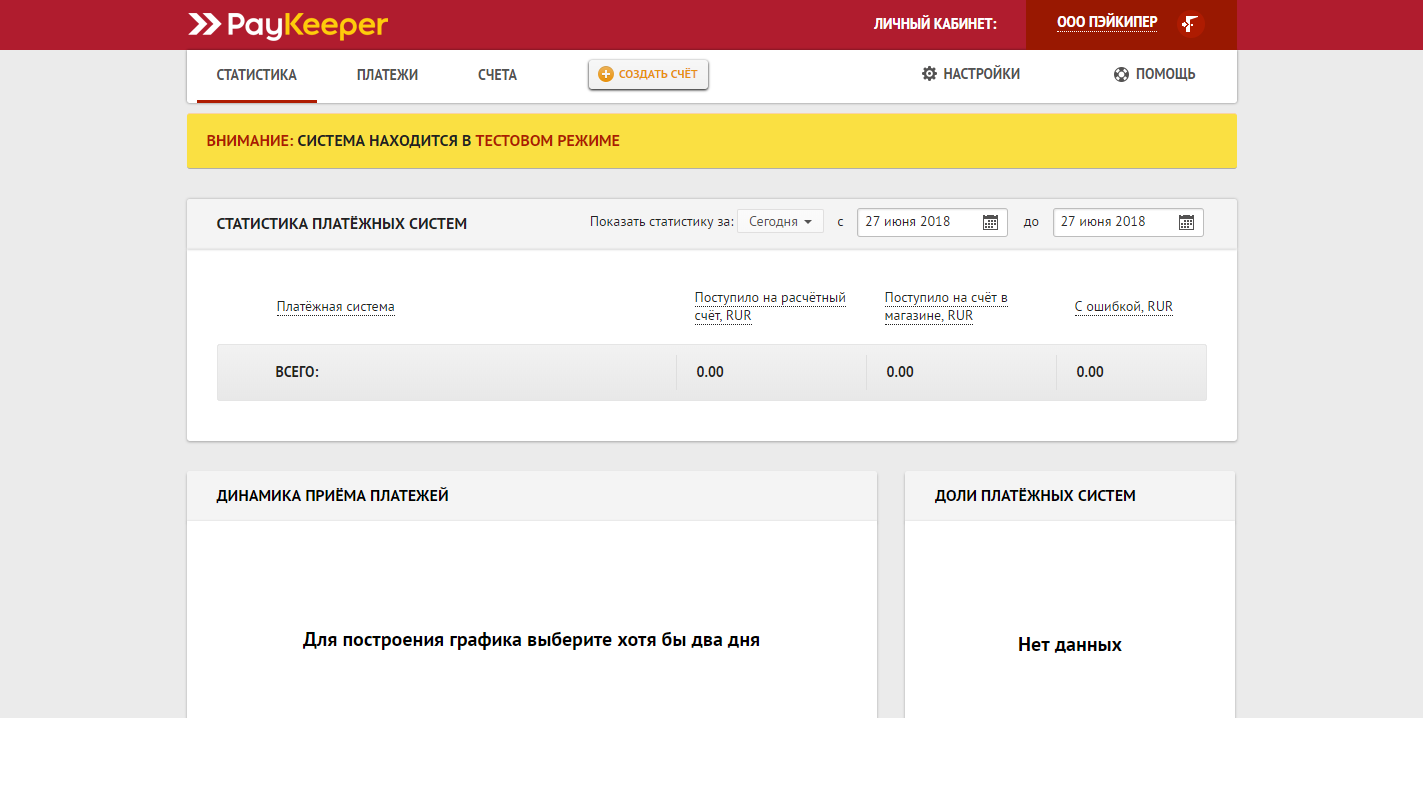Open the ТЕСТОВОМ РЕЖИМЕ warning link
1423x806 pixels.
(x=547, y=140)
